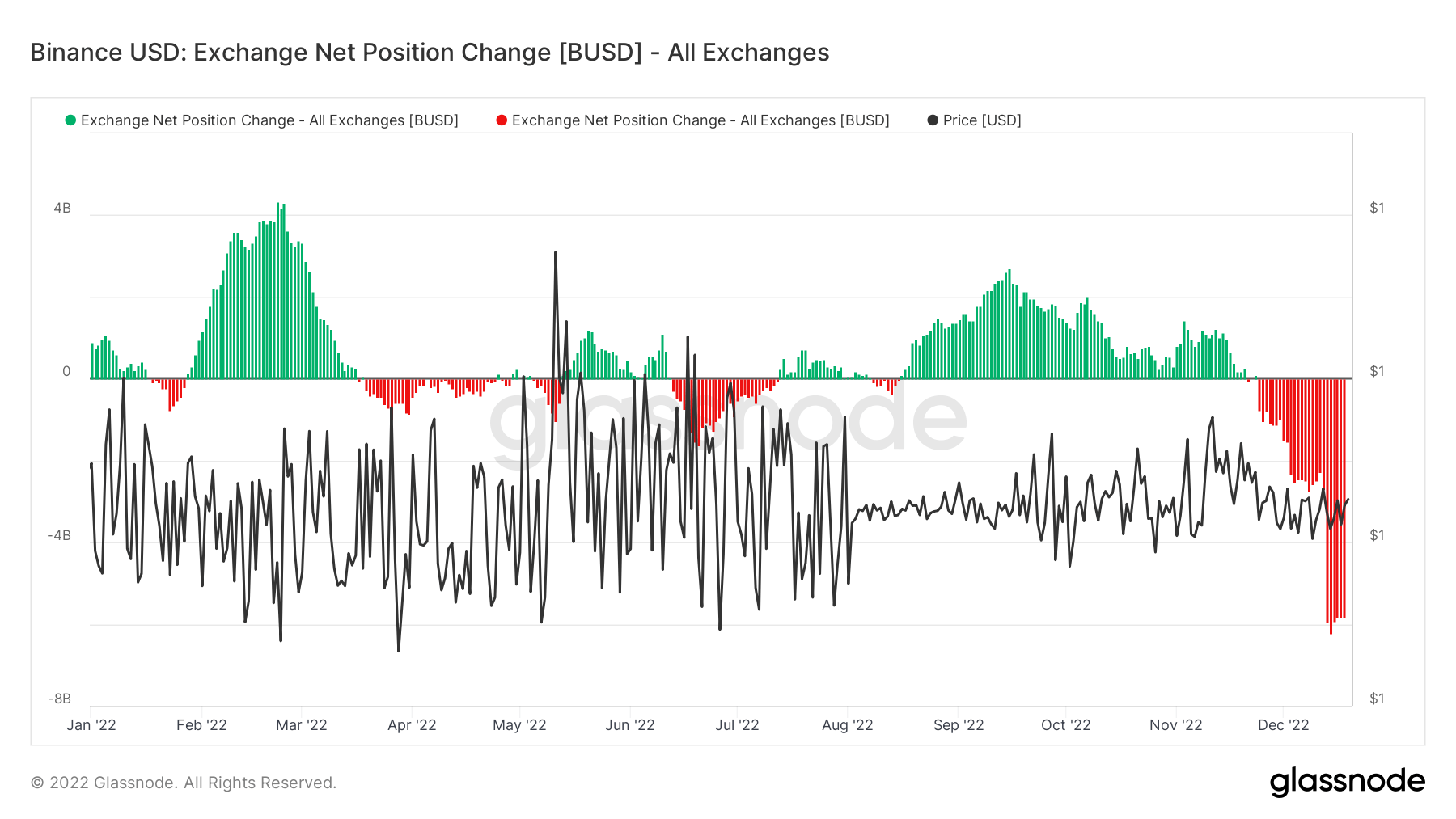The image size is (1456, 819).
Task: Toggle the red Exchange Net Position Change legend dot
Action: tap(502, 120)
